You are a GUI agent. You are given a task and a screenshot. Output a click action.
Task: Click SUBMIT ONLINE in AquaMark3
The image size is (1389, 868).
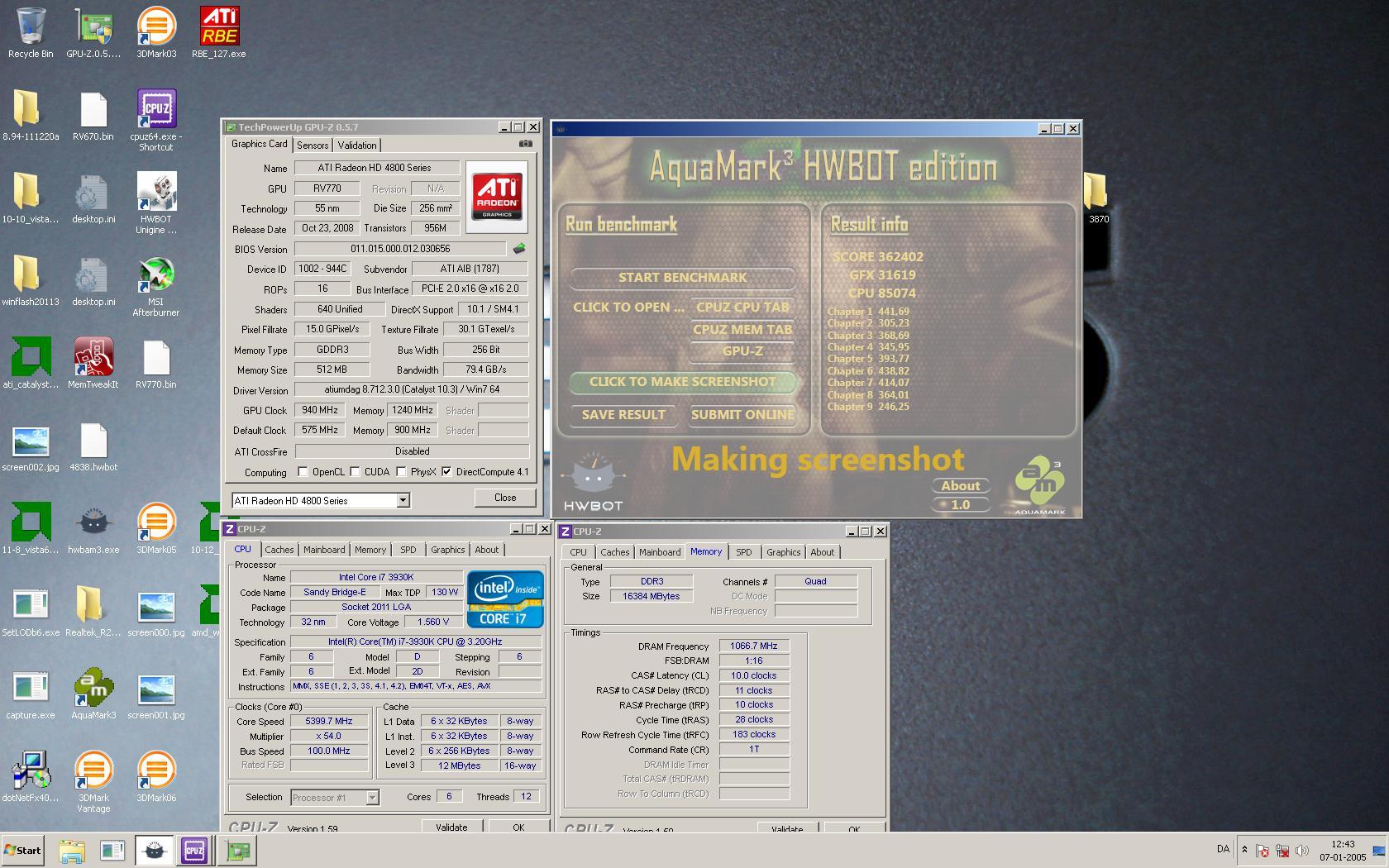tap(742, 415)
